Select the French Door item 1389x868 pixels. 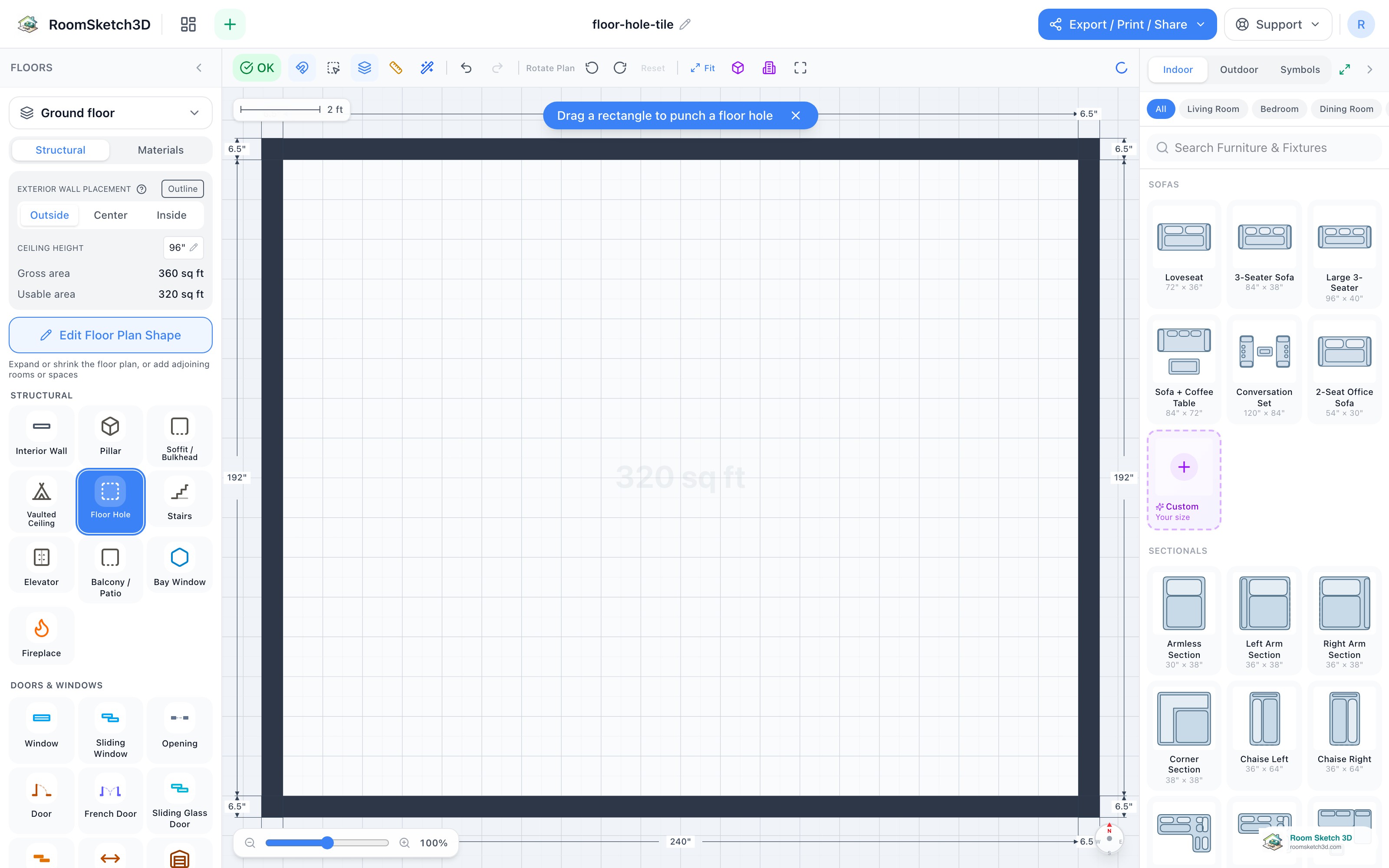110,801
